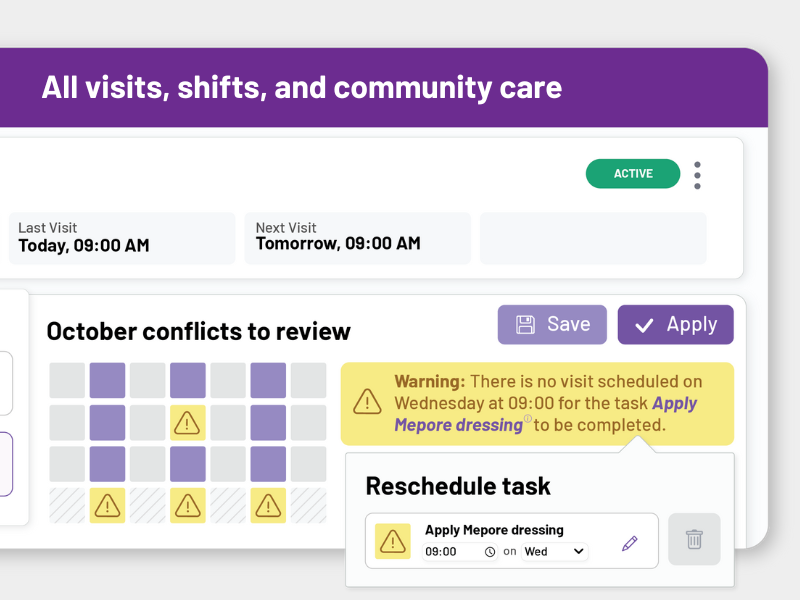Open the three-dot more options menu

(x=697, y=175)
